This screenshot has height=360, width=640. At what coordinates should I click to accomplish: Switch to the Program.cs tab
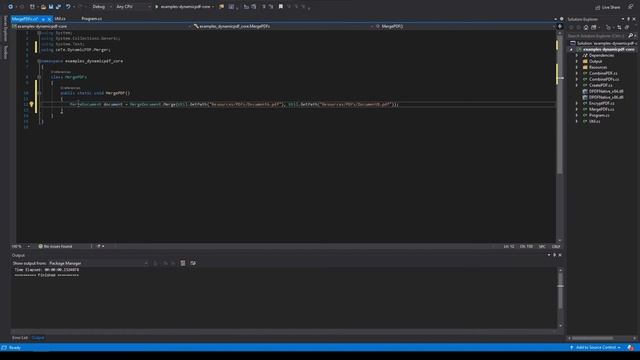(x=91, y=19)
